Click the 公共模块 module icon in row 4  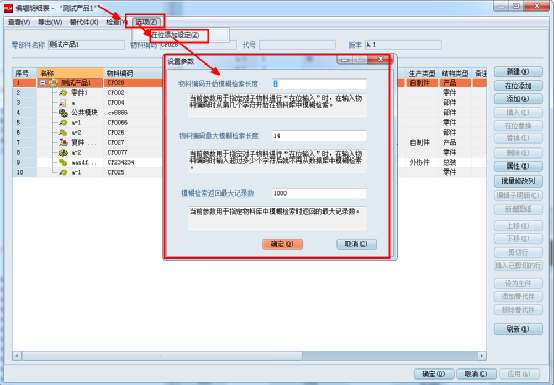(63, 113)
